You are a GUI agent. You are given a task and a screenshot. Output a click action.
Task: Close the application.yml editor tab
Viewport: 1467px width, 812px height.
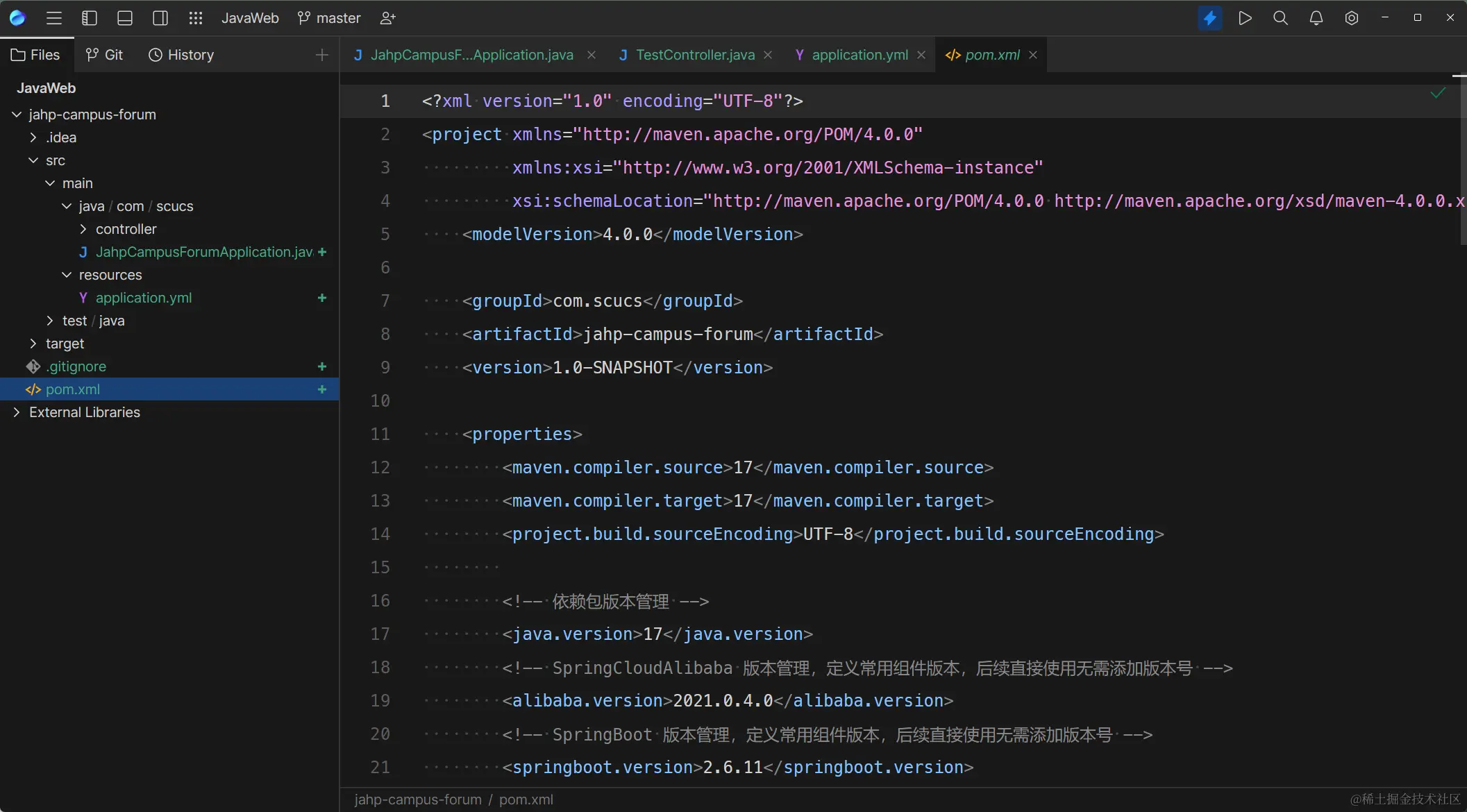[921, 55]
